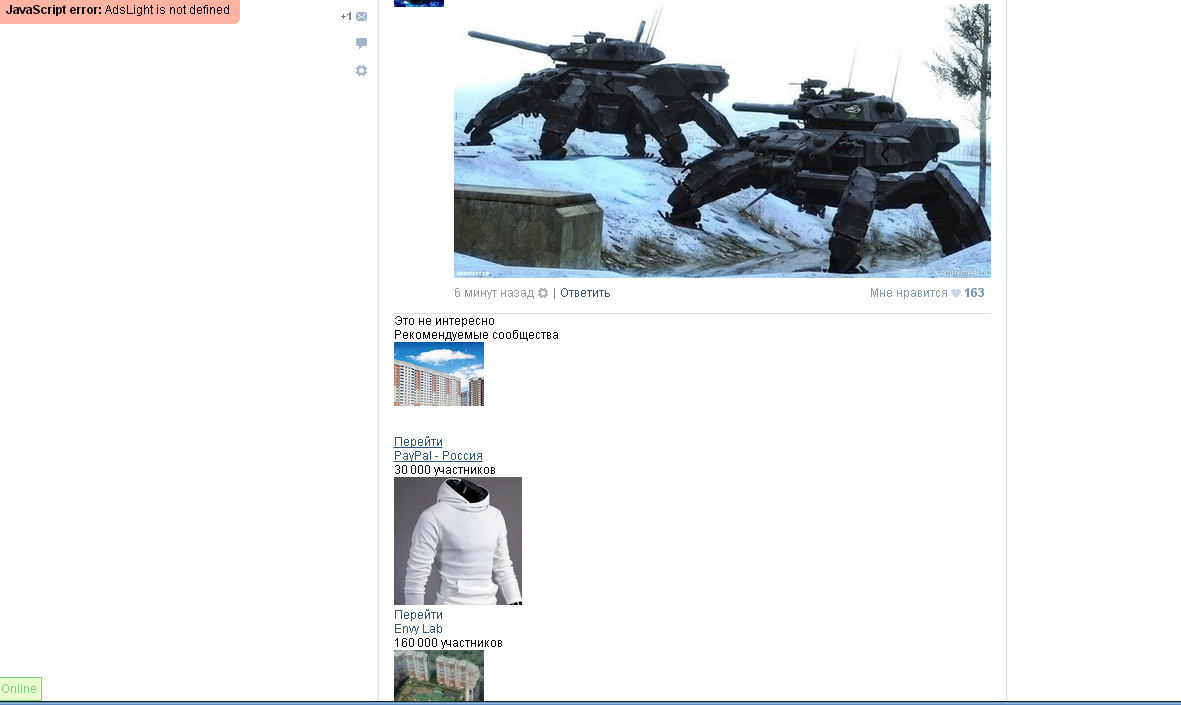Image resolution: width=1181 pixels, height=705 pixels.
Task: Click the small gear next to post time
Action: tap(543, 293)
